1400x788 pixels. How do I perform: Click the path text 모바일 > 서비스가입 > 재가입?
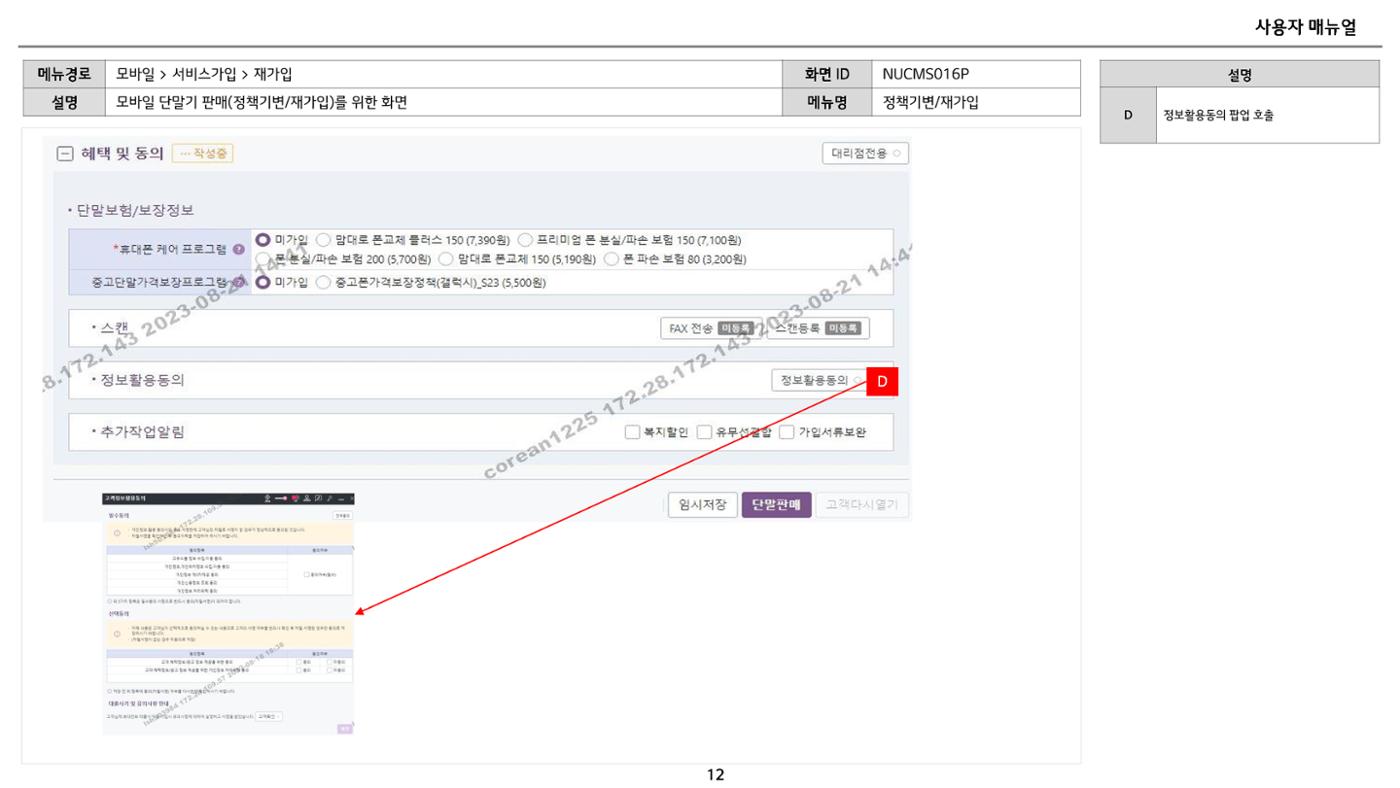pyautogui.click(x=204, y=74)
